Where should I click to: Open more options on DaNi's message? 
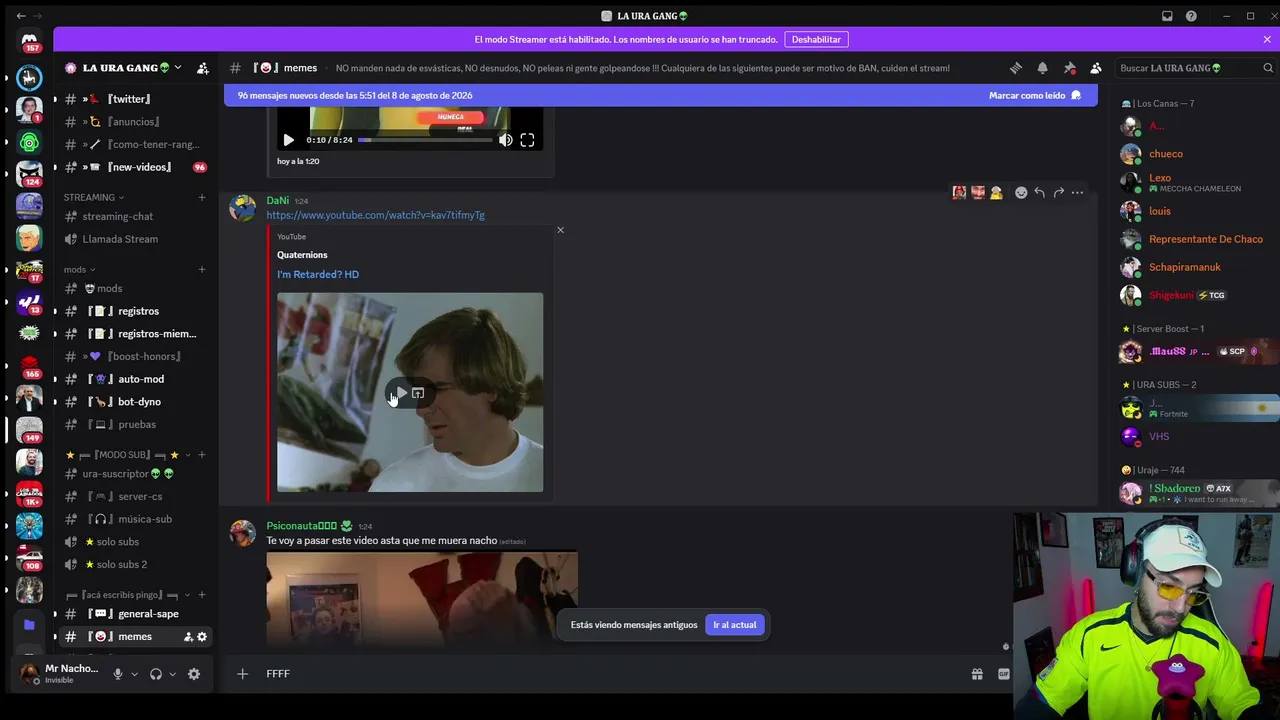pos(1077,193)
